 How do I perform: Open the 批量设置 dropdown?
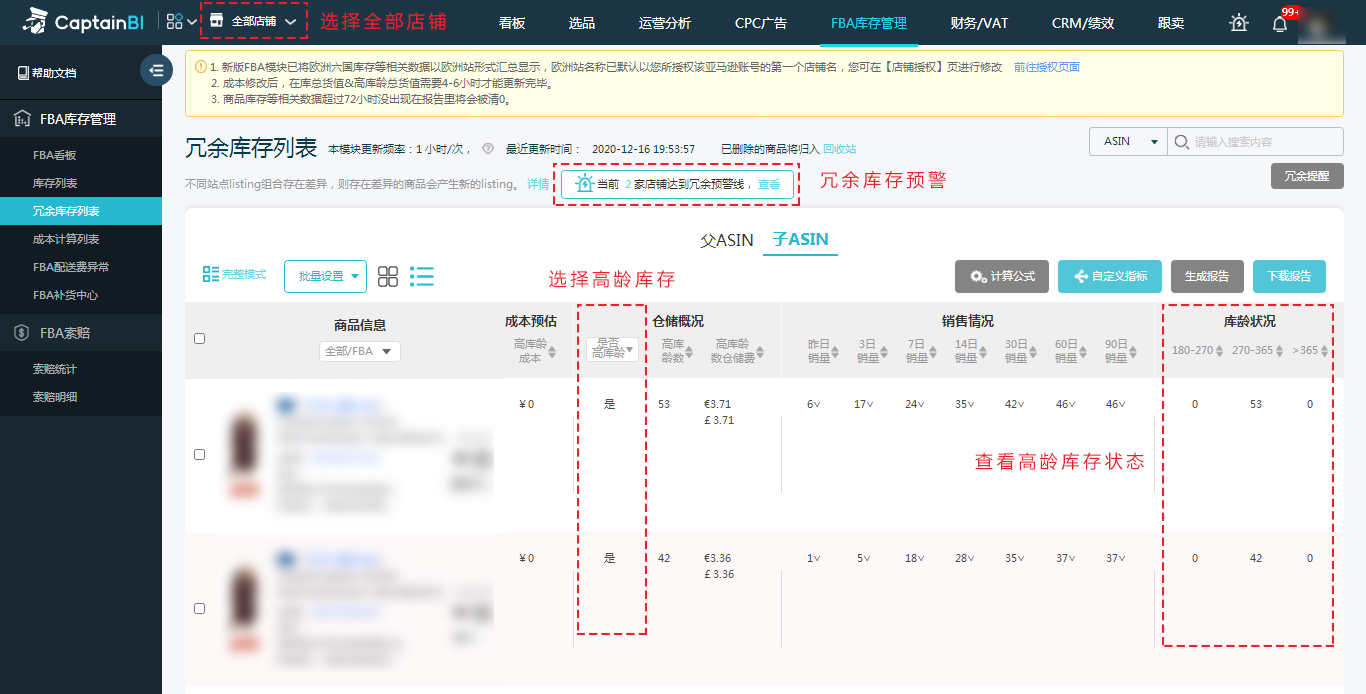point(326,277)
